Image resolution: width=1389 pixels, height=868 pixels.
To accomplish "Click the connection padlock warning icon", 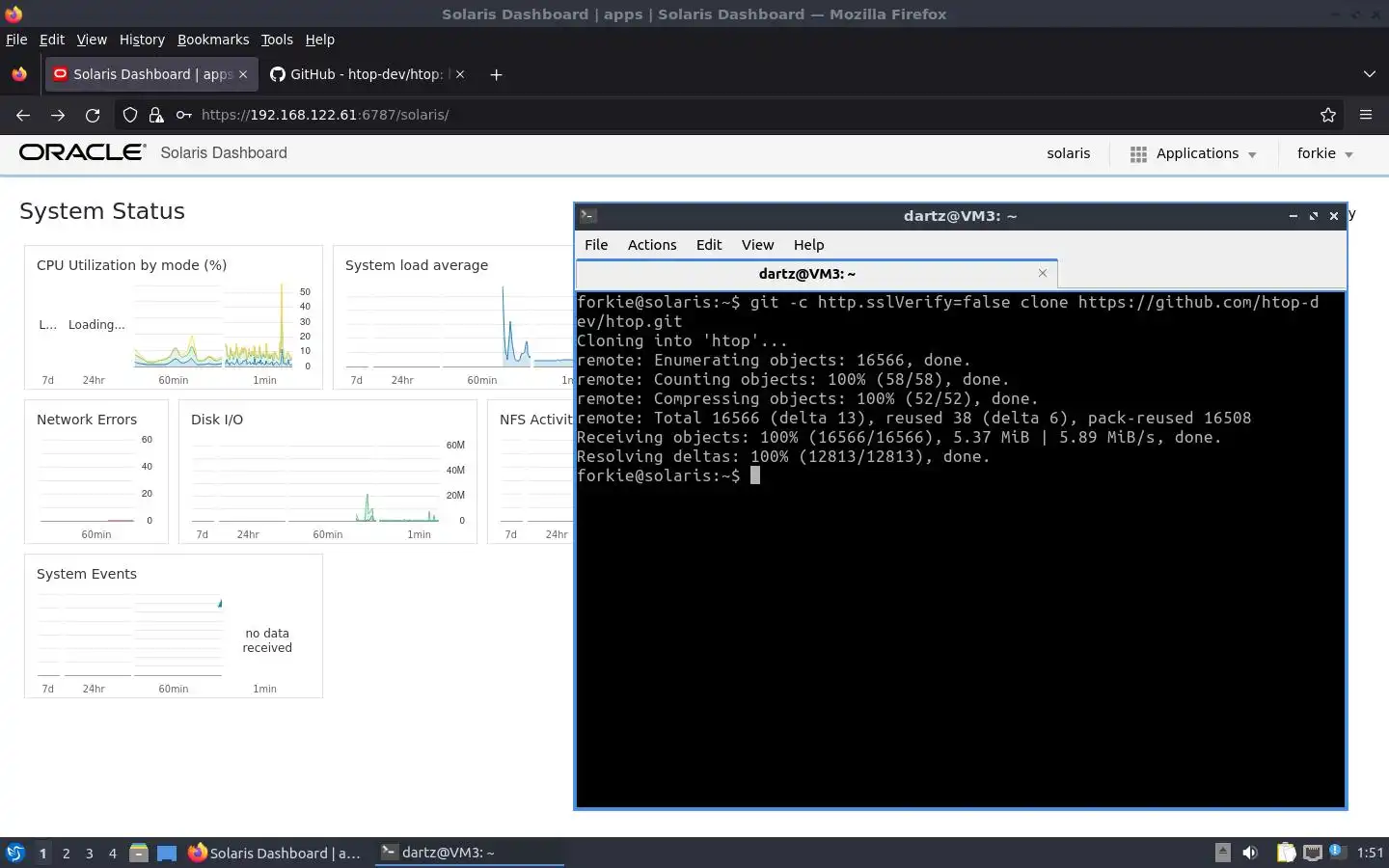I will [156, 115].
